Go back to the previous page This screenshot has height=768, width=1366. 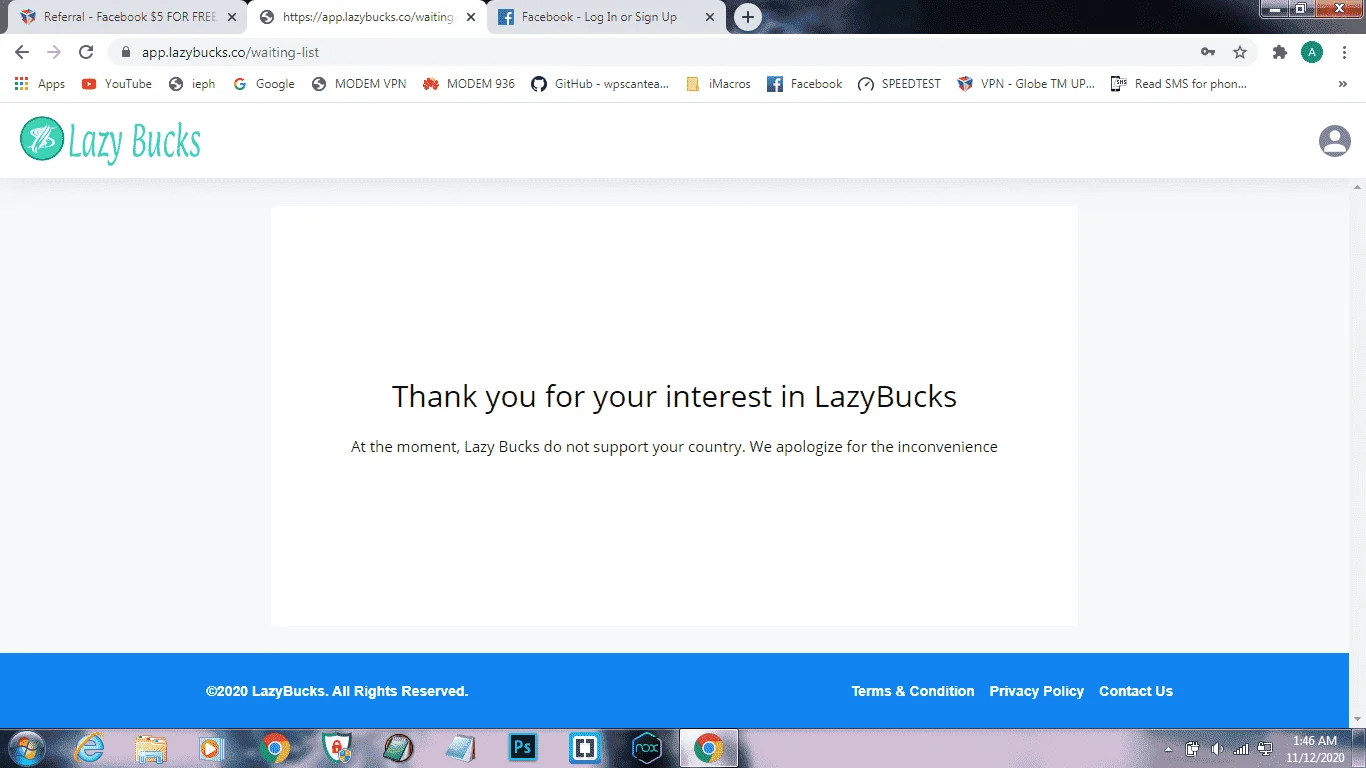[22, 52]
